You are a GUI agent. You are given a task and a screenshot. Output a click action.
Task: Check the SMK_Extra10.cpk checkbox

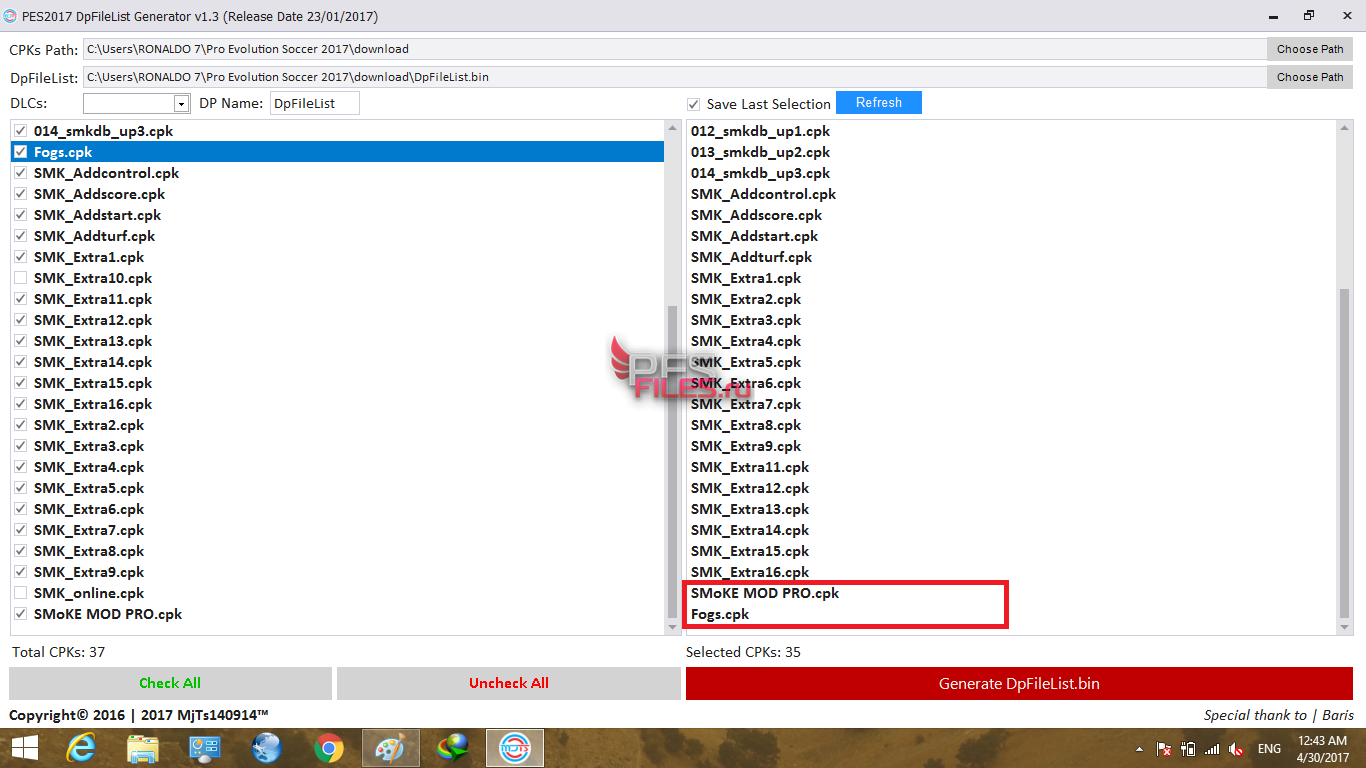coord(21,278)
